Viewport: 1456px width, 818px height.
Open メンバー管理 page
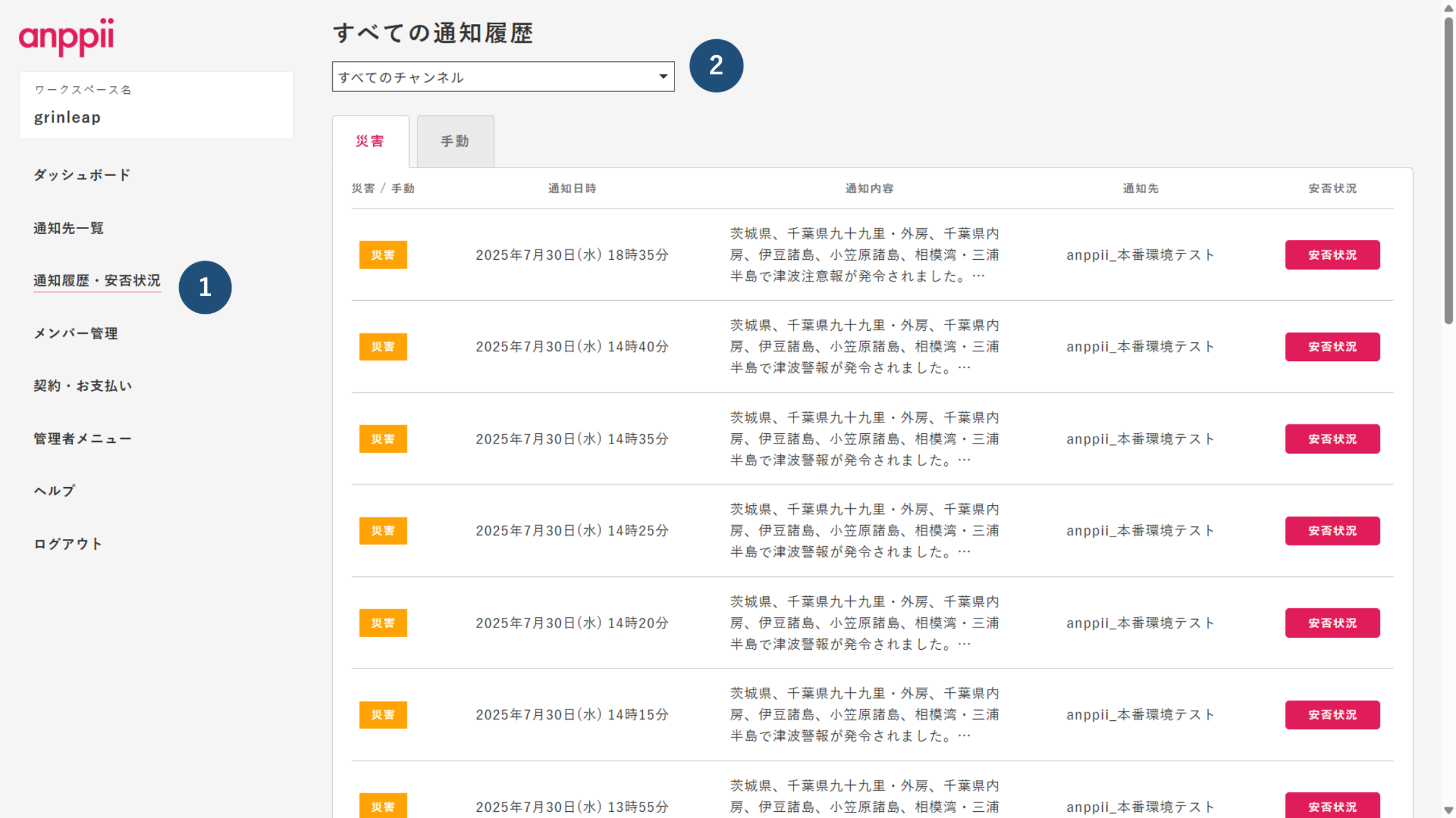pos(76,333)
